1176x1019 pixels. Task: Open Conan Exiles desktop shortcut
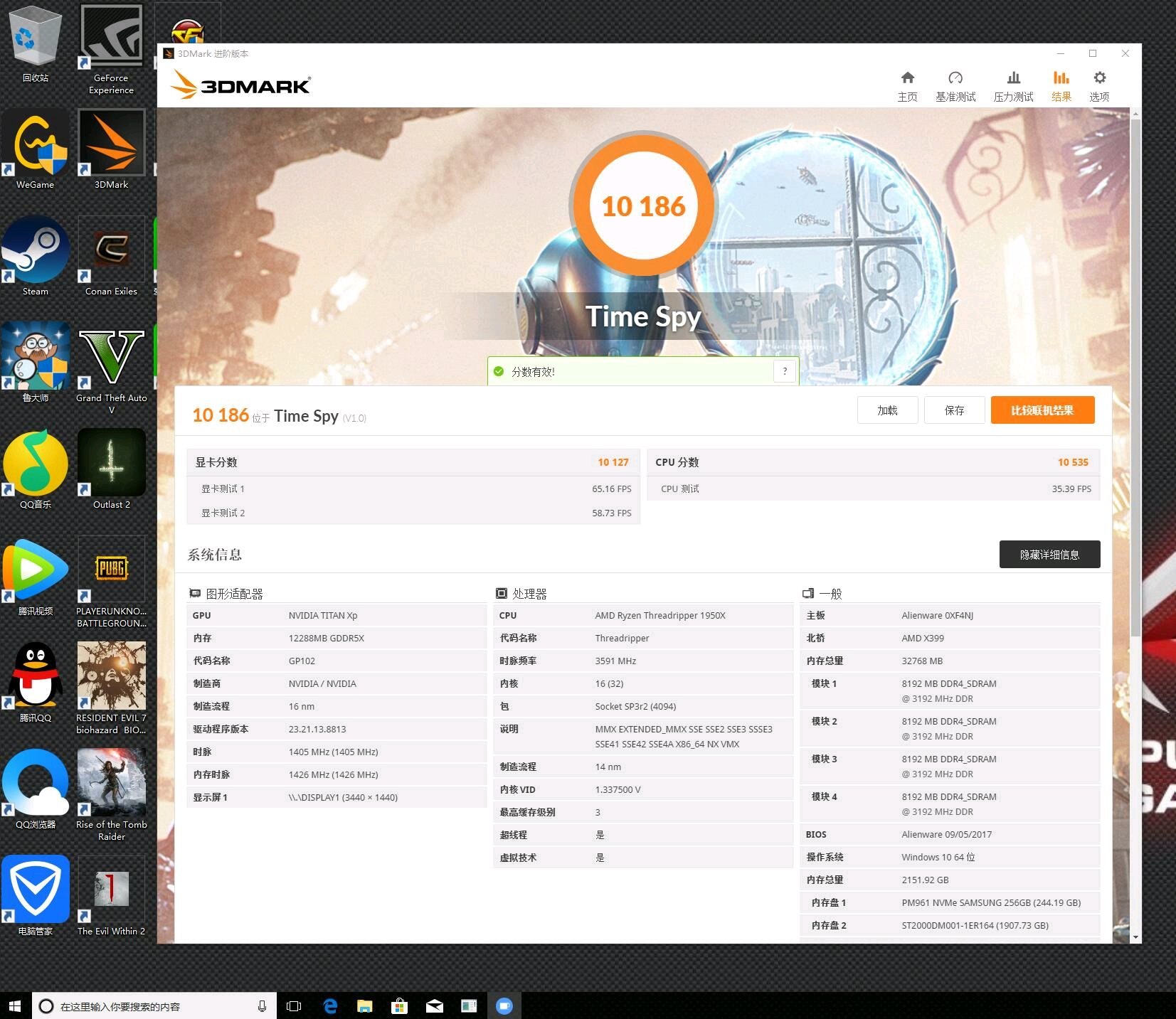click(112, 257)
